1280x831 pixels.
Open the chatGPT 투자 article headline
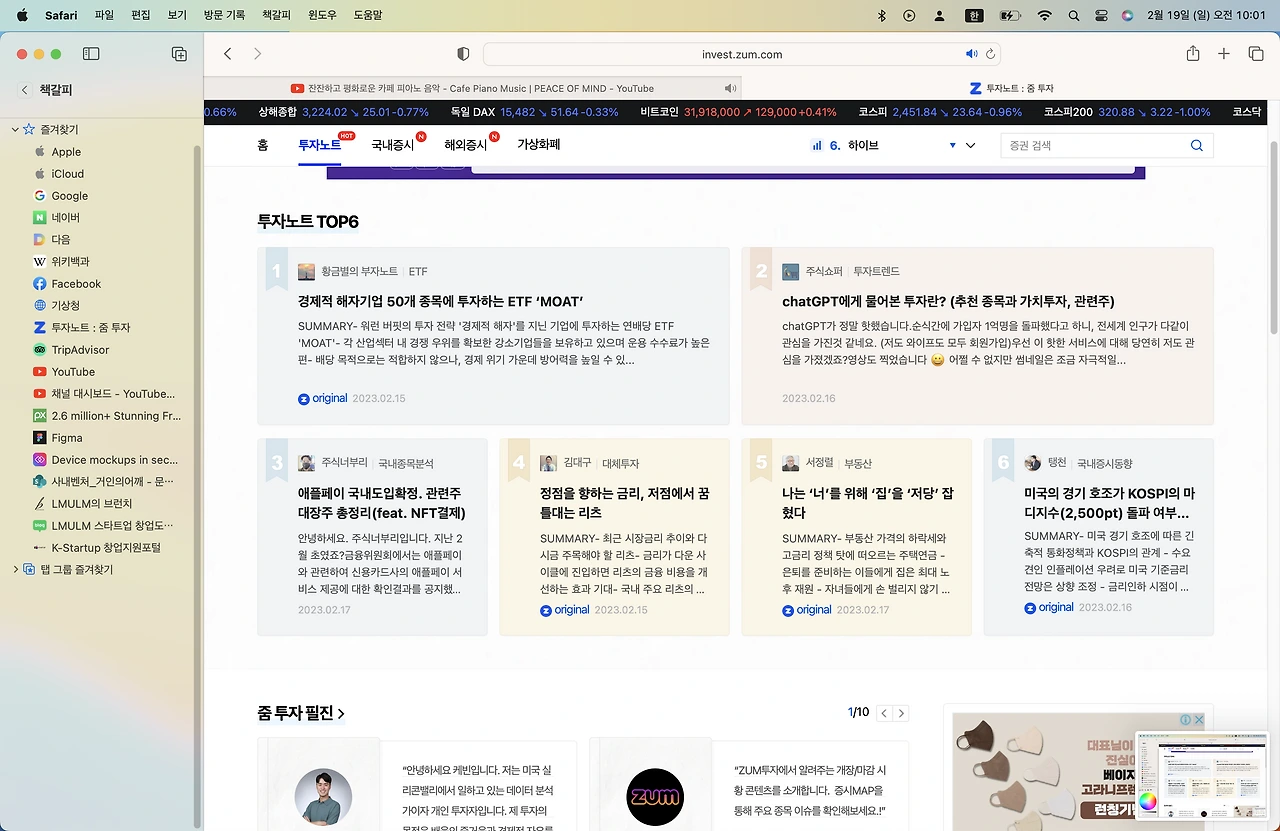(x=948, y=301)
